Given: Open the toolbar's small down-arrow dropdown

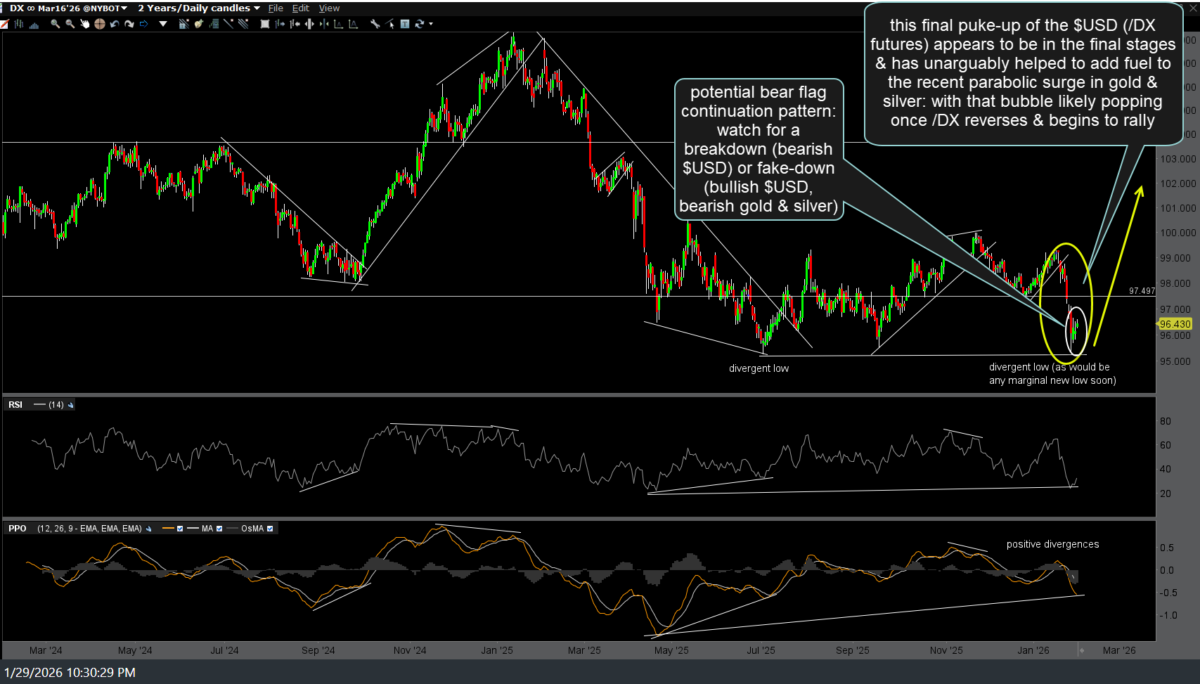Looking at the screenshot, I should pyautogui.click(x=162, y=21).
